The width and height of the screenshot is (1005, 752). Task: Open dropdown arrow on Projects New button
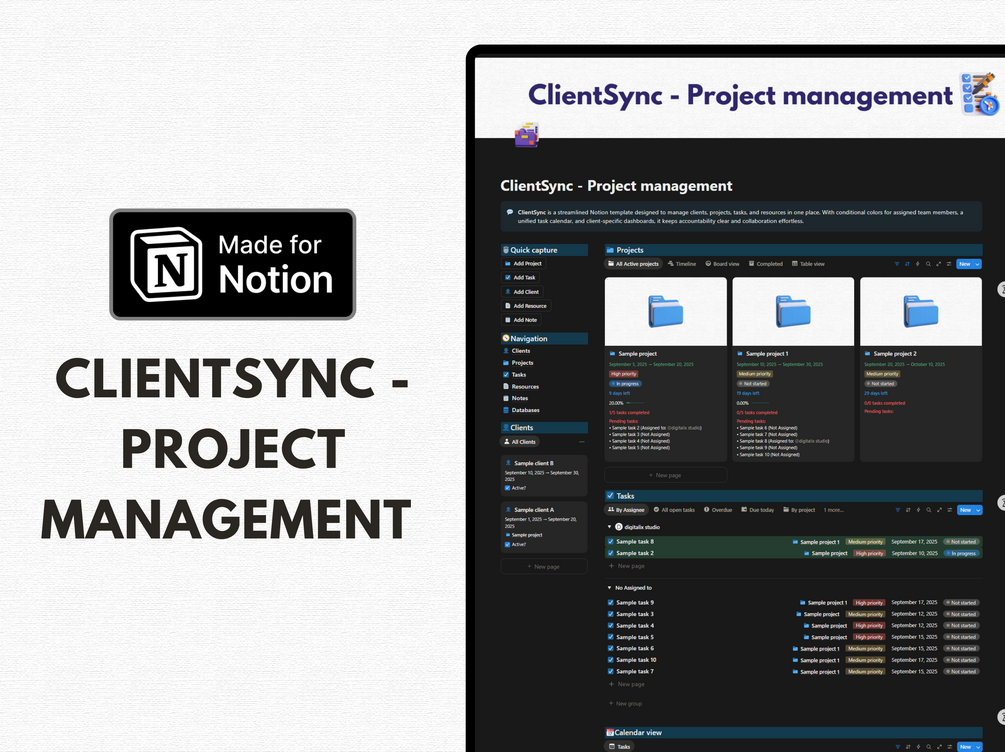coord(977,264)
